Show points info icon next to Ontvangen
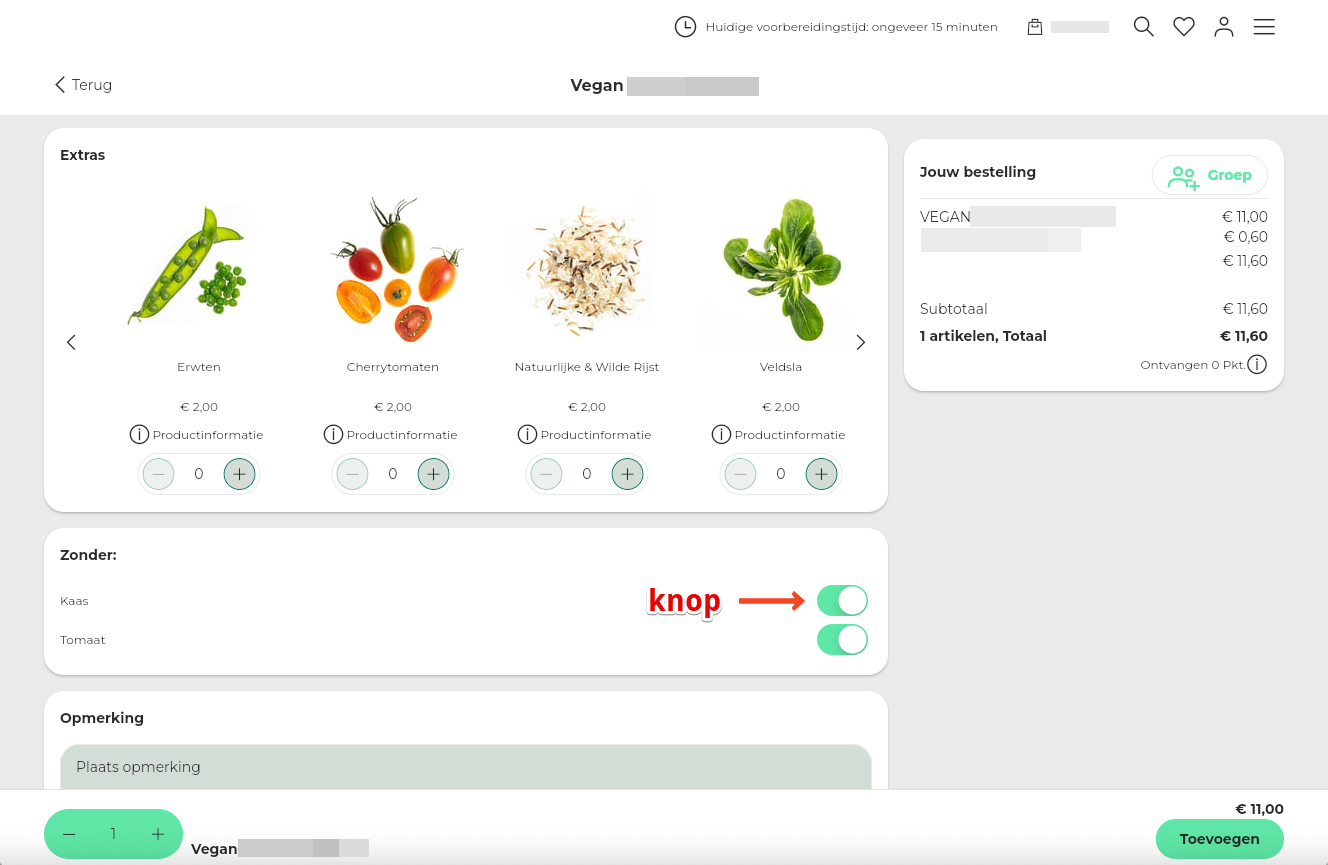This screenshot has height=865, width=1328. pyautogui.click(x=1257, y=365)
